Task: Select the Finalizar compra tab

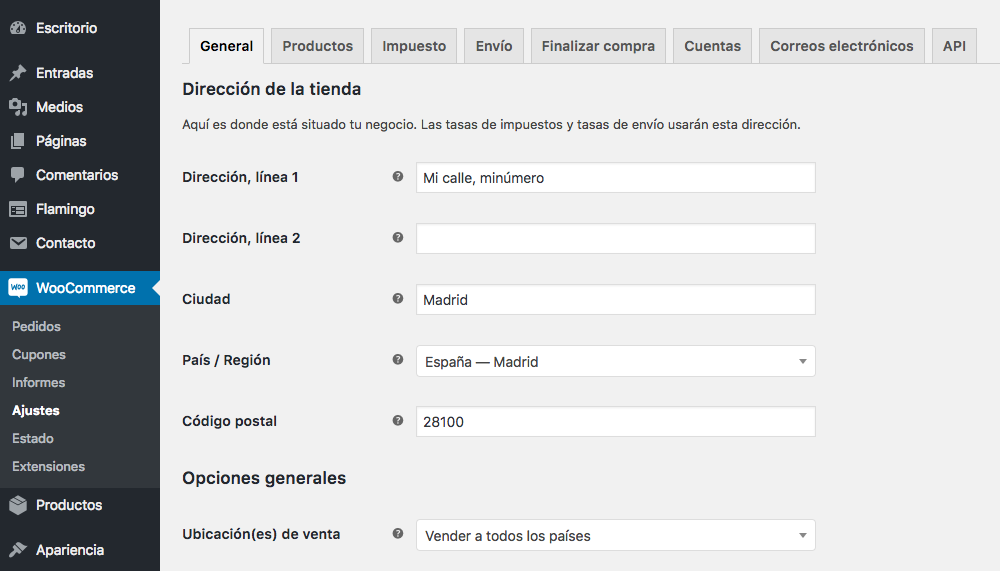Action: click(598, 46)
